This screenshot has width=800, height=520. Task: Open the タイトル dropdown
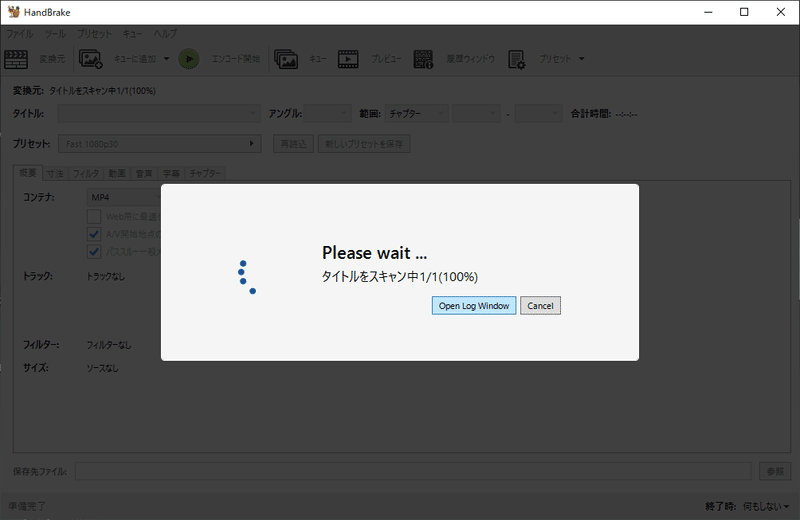tap(159, 113)
